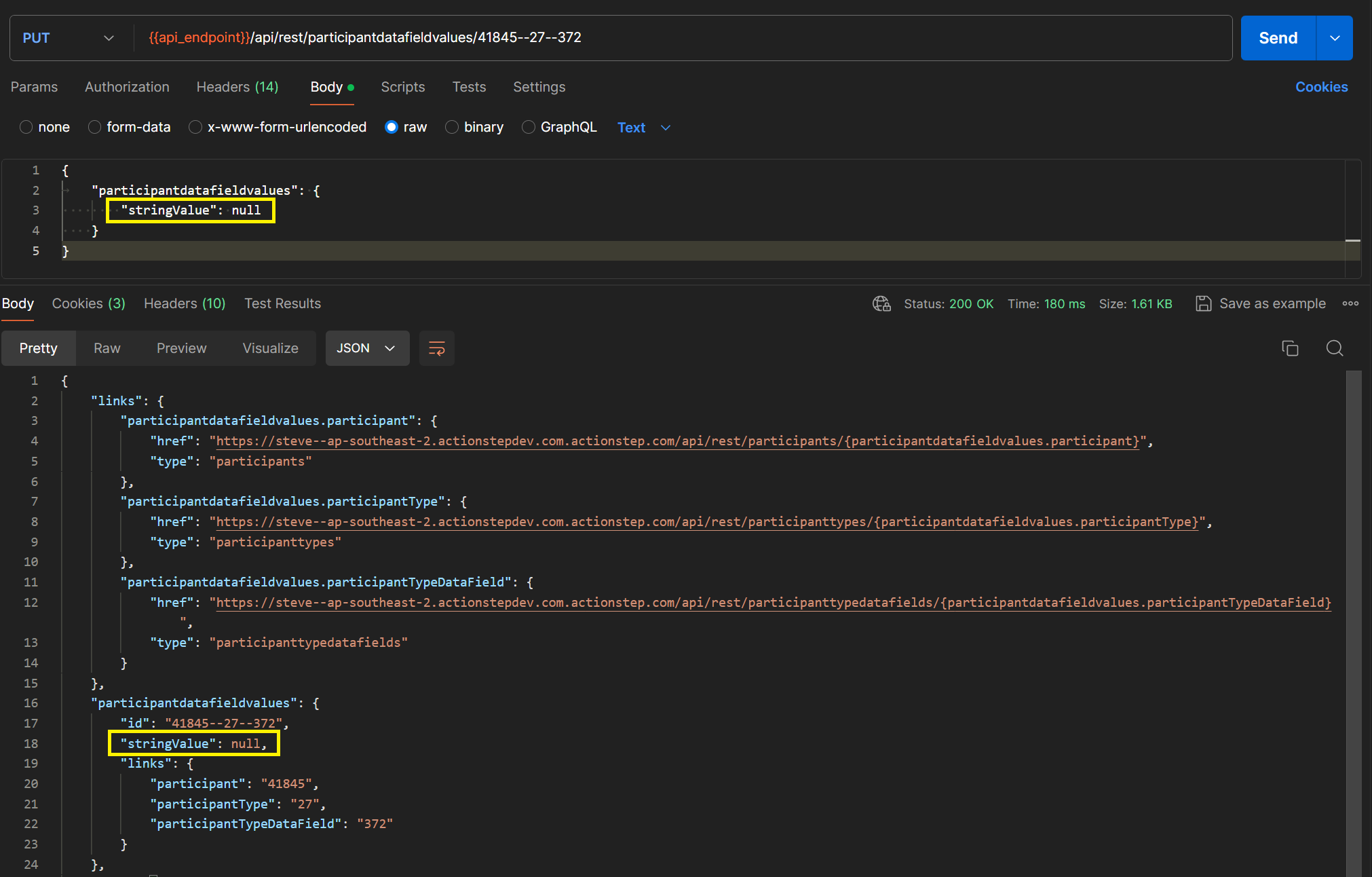Toggle the wrap lines icon
This screenshot has height=877, width=1372.
436,348
